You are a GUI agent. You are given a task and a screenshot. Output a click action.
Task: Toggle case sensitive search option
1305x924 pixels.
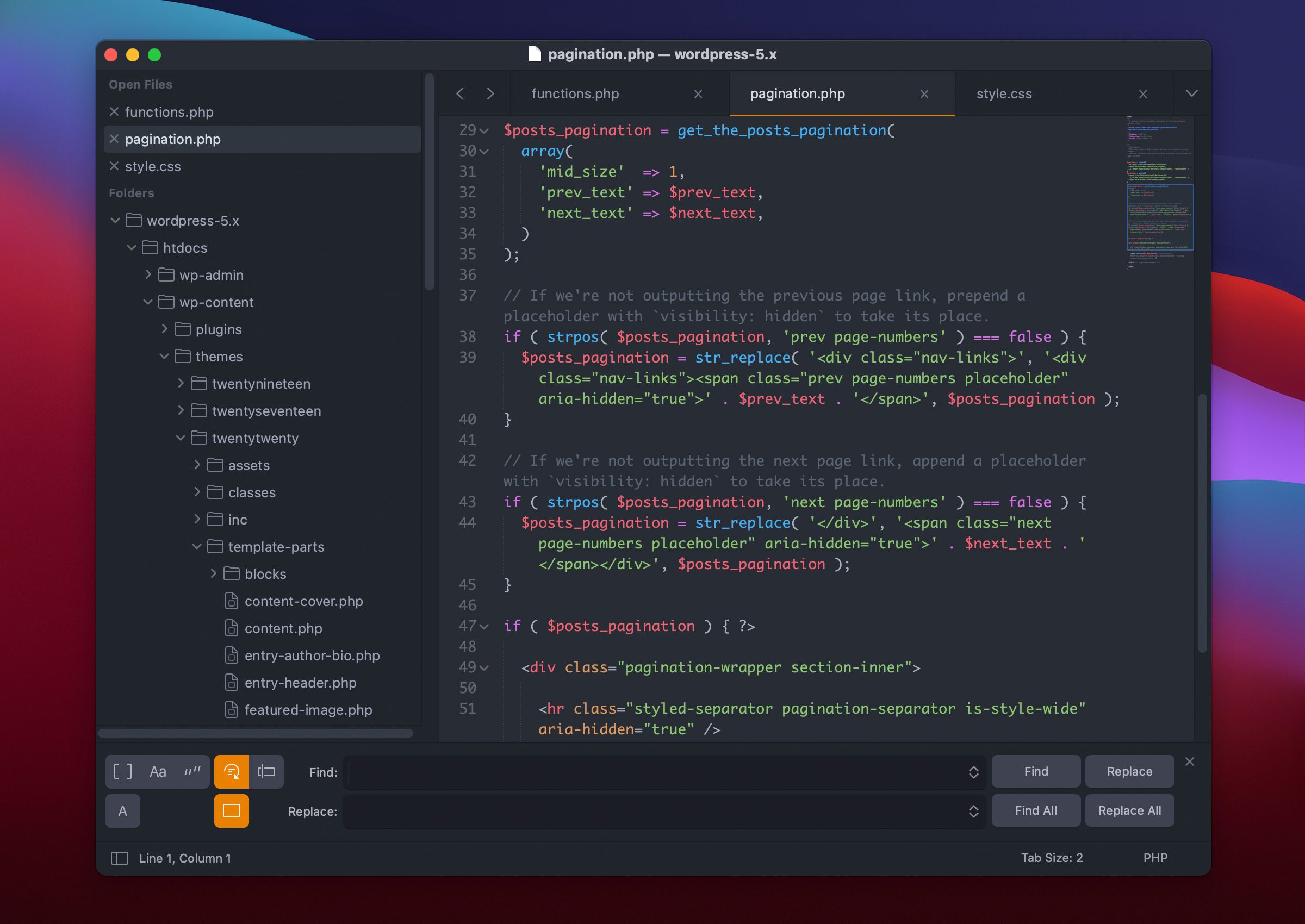coord(158,771)
